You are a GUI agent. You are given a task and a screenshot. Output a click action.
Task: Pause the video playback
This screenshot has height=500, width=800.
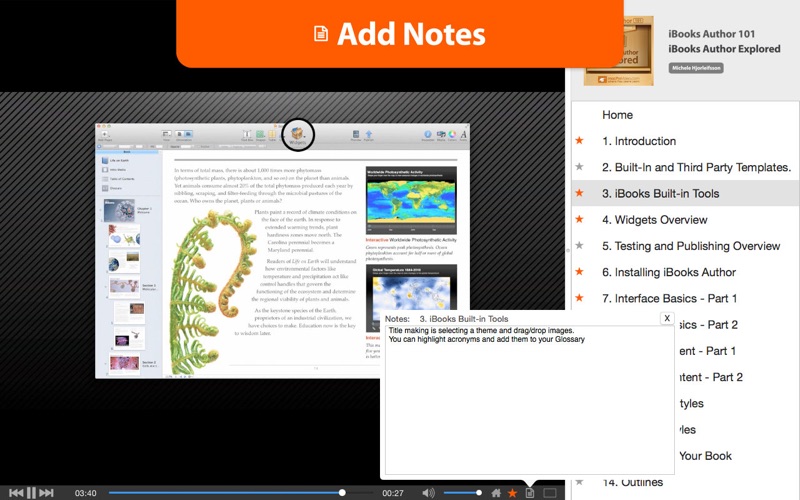(31, 493)
